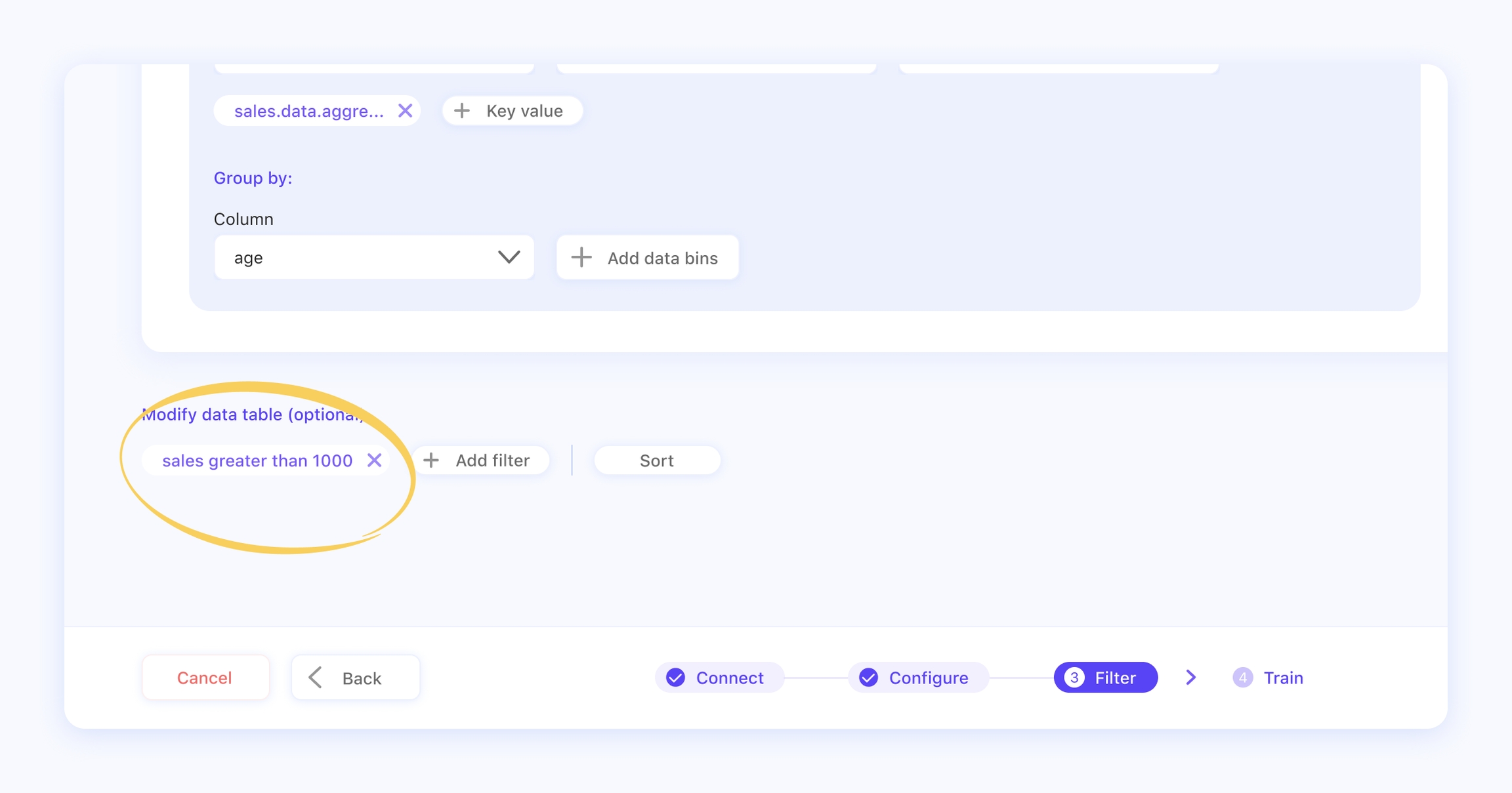The width and height of the screenshot is (1512, 793).
Task: Click the sales greater than 1000 filter chip
Action: point(257,460)
